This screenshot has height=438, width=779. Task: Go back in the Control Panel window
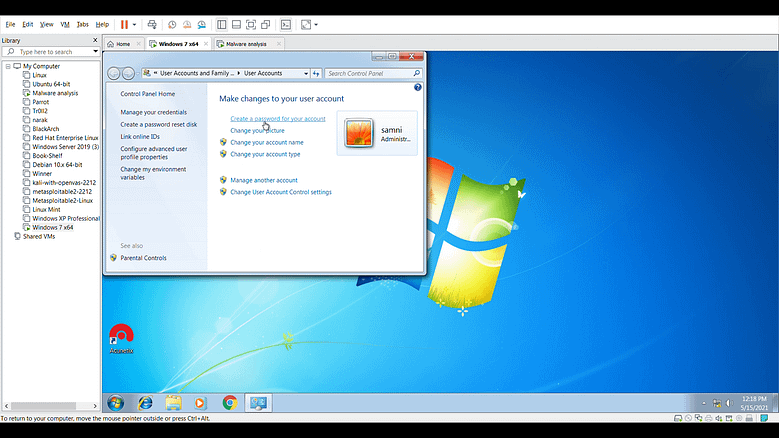(113, 73)
